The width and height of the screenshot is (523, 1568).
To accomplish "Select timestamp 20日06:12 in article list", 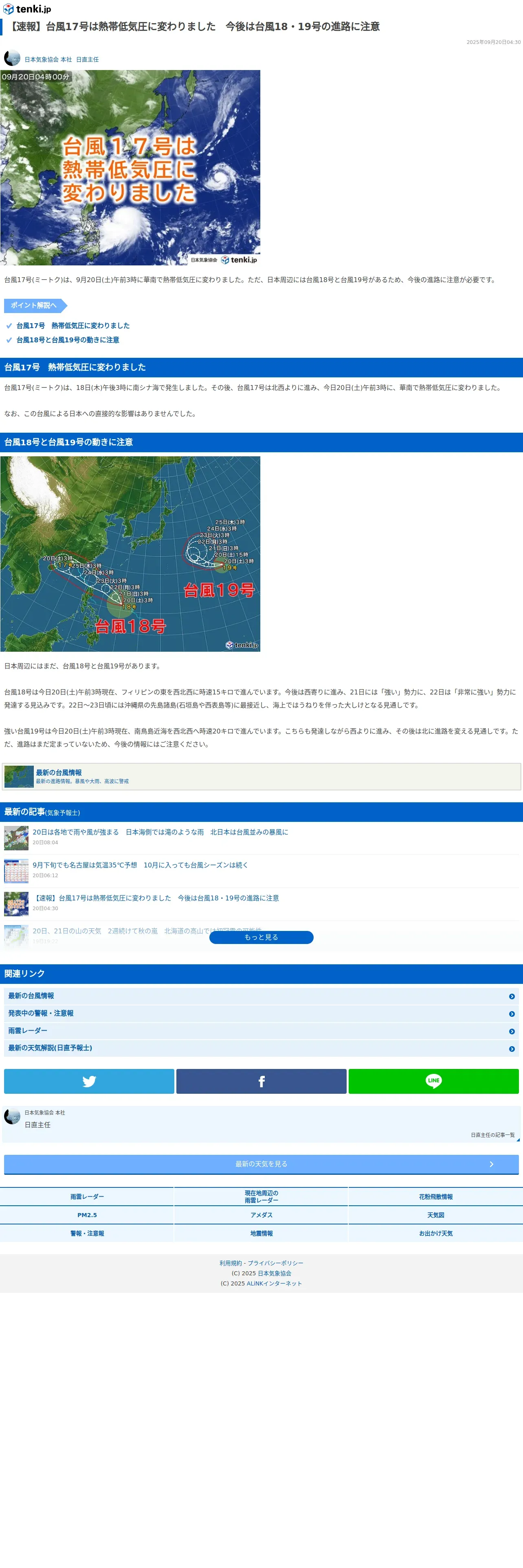I will pyautogui.click(x=46, y=875).
